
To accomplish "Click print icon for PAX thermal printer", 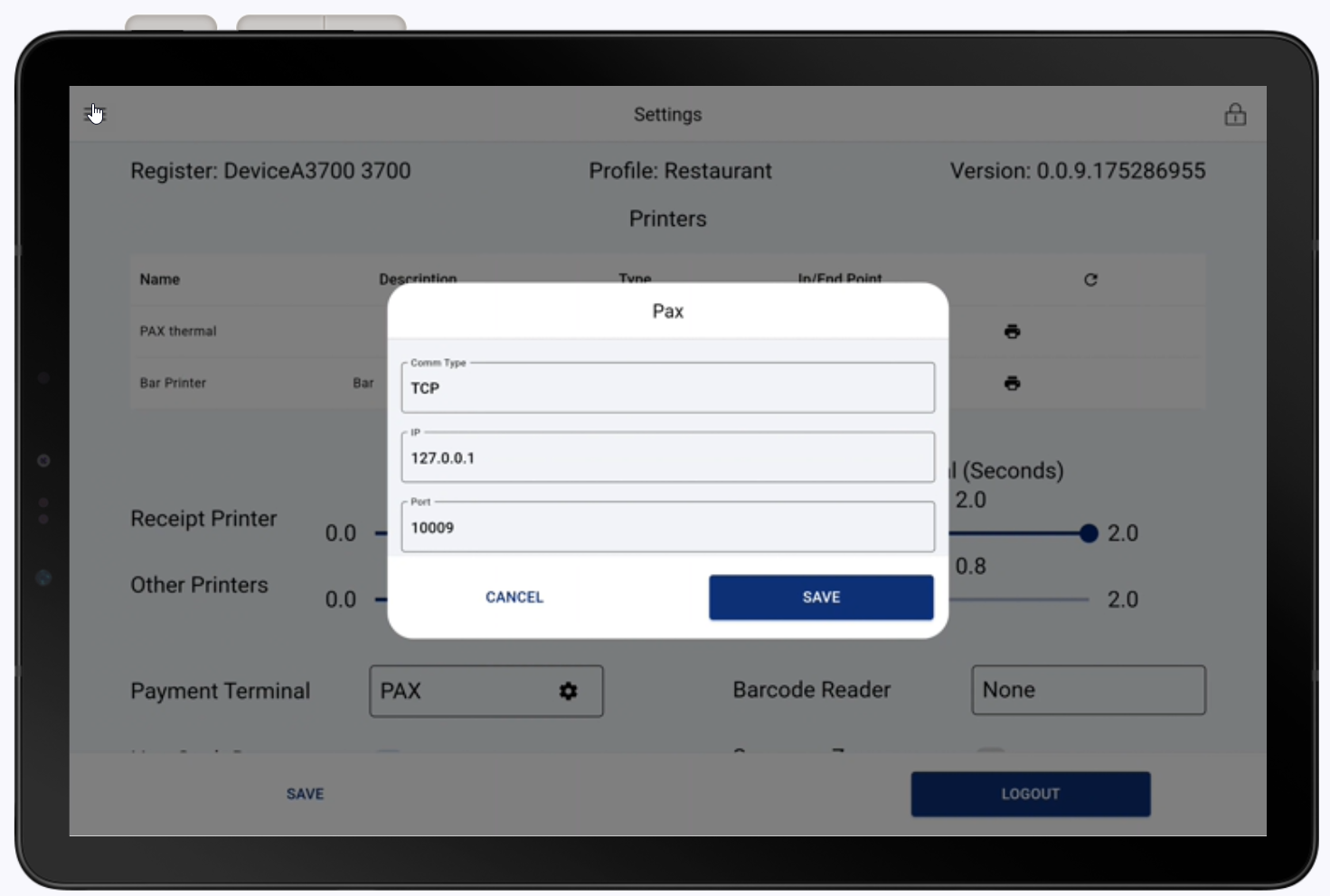I will [x=1012, y=332].
